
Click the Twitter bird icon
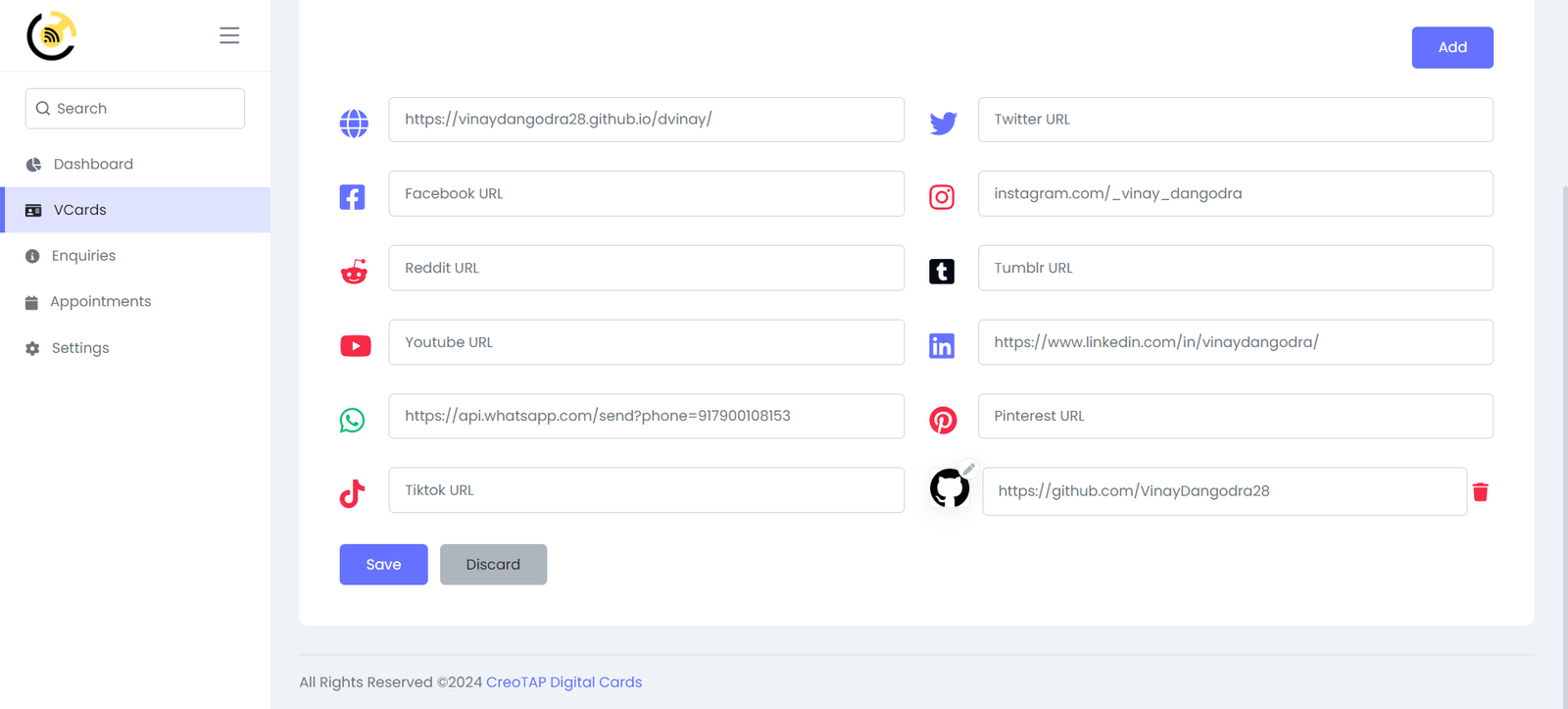click(x=943, y=124)
